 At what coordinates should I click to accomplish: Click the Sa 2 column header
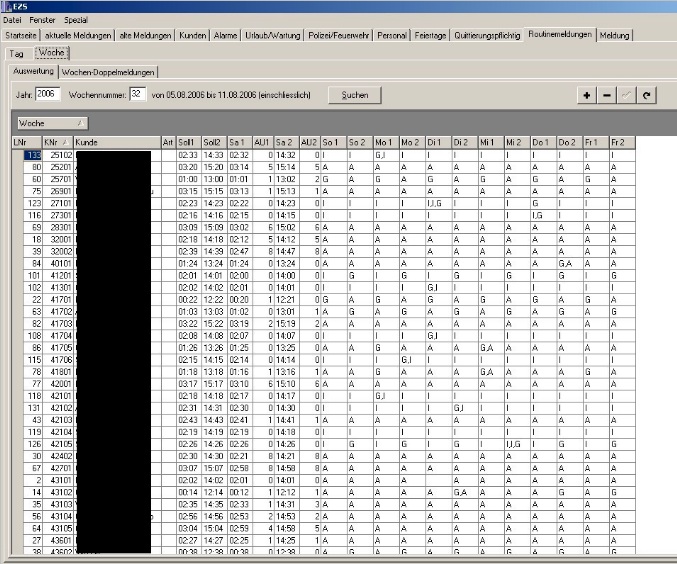point(287,143)
